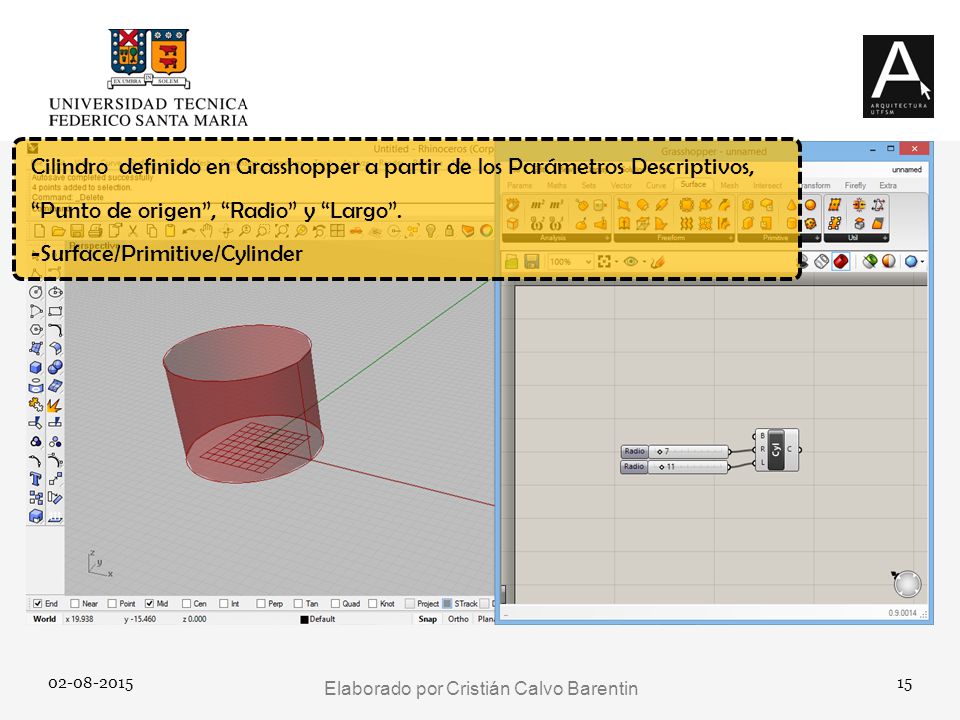
Task: Select the Surface tab in Grasshopper
Action: (x=693, y=184)
